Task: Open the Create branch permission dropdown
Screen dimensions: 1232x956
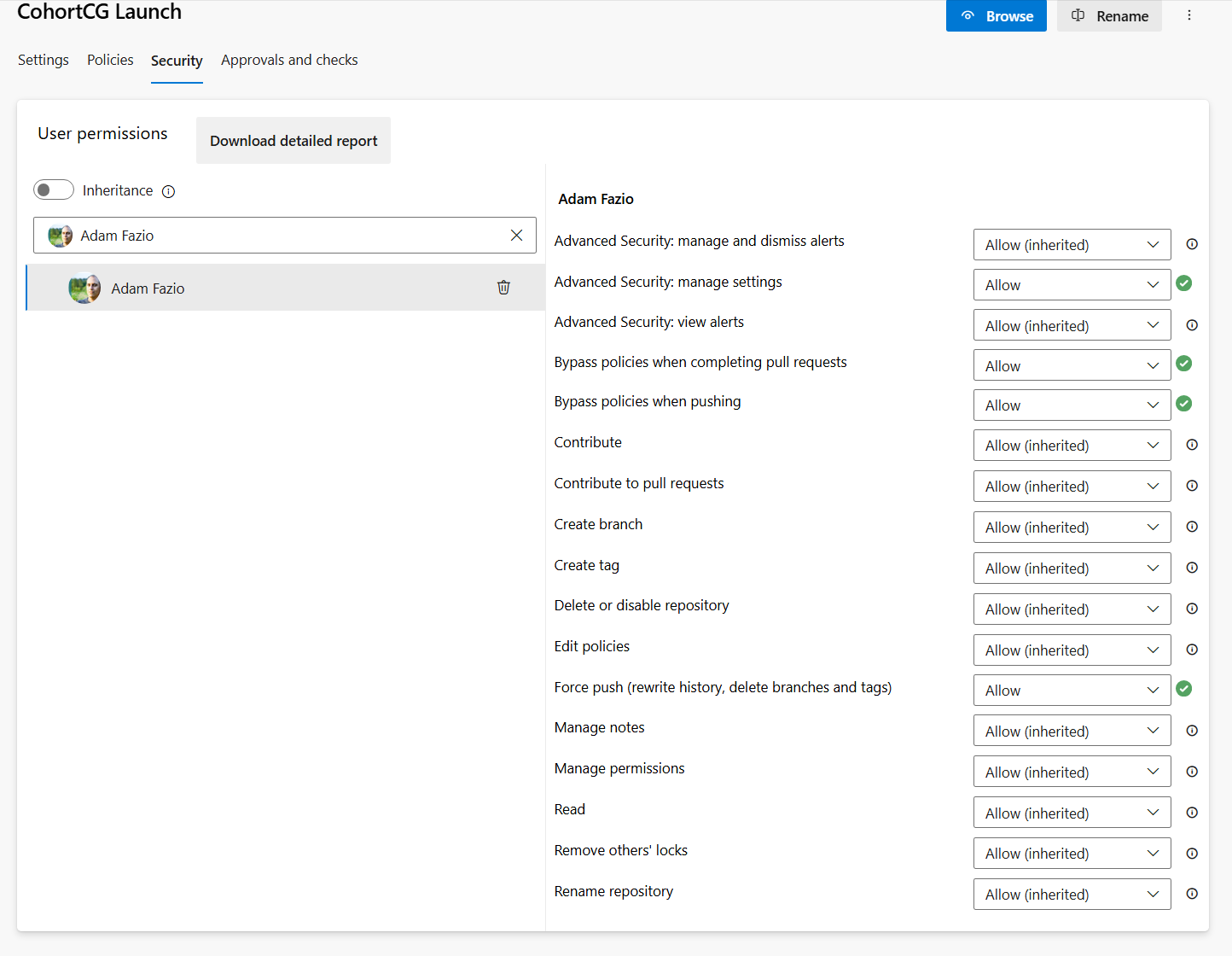Action: click(1072, 528)
